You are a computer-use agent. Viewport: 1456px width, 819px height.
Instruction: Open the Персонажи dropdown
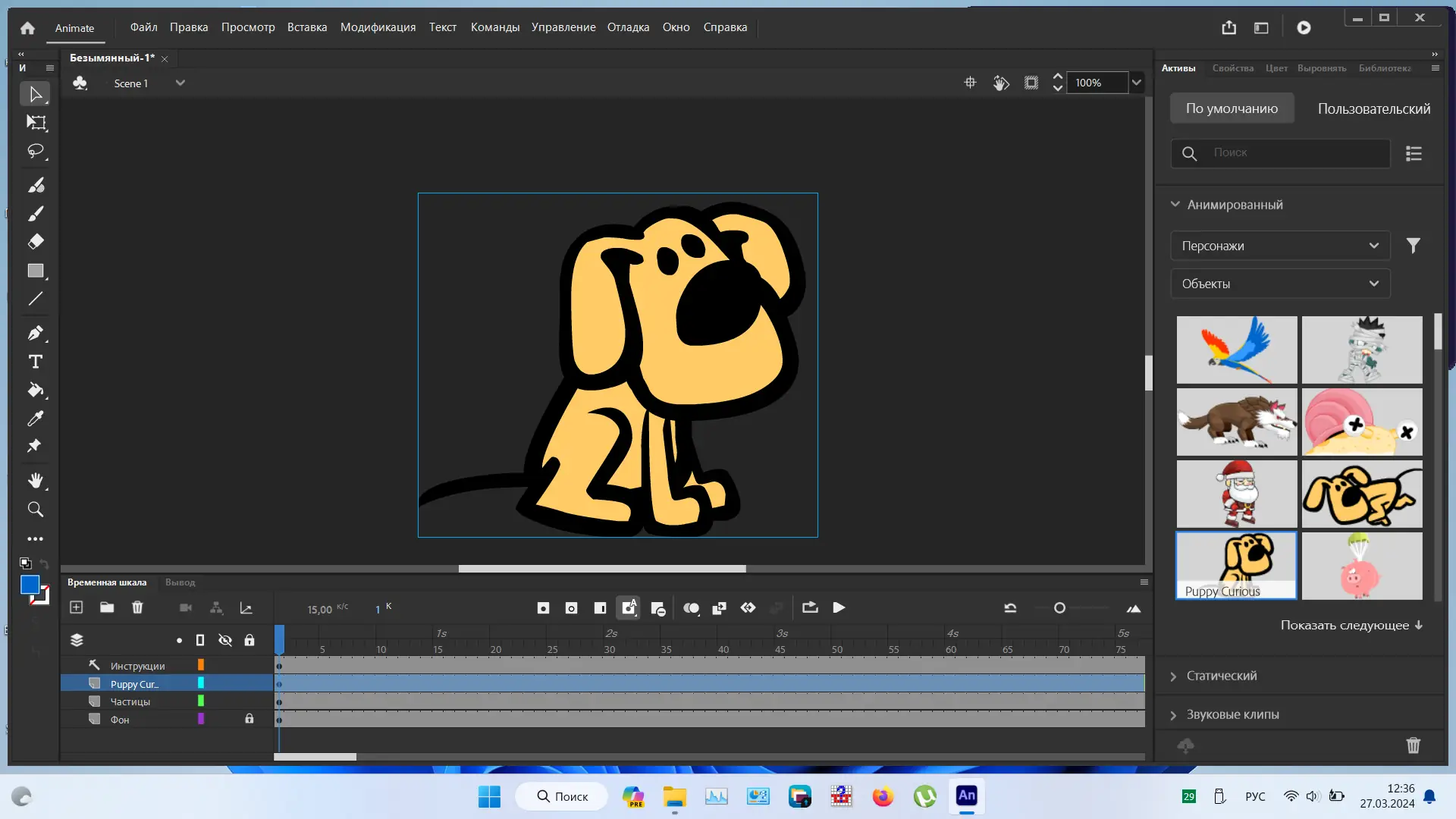(x=1279, y=246)
